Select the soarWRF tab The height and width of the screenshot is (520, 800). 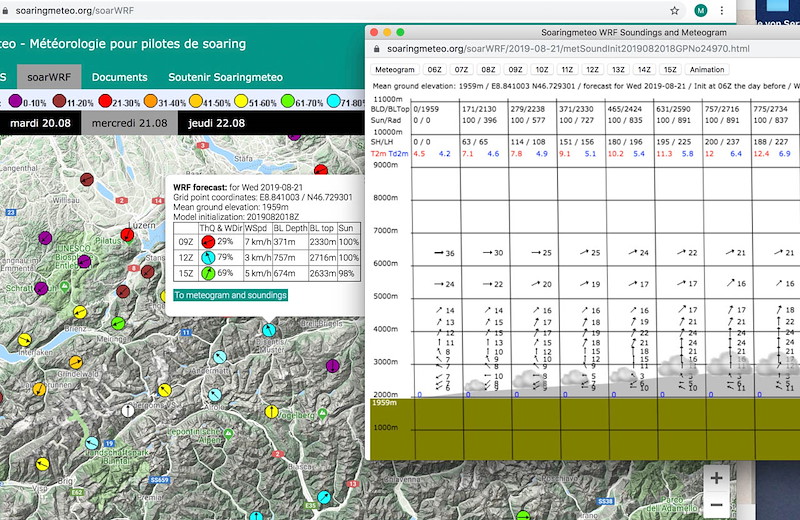[x=49, y=77]
